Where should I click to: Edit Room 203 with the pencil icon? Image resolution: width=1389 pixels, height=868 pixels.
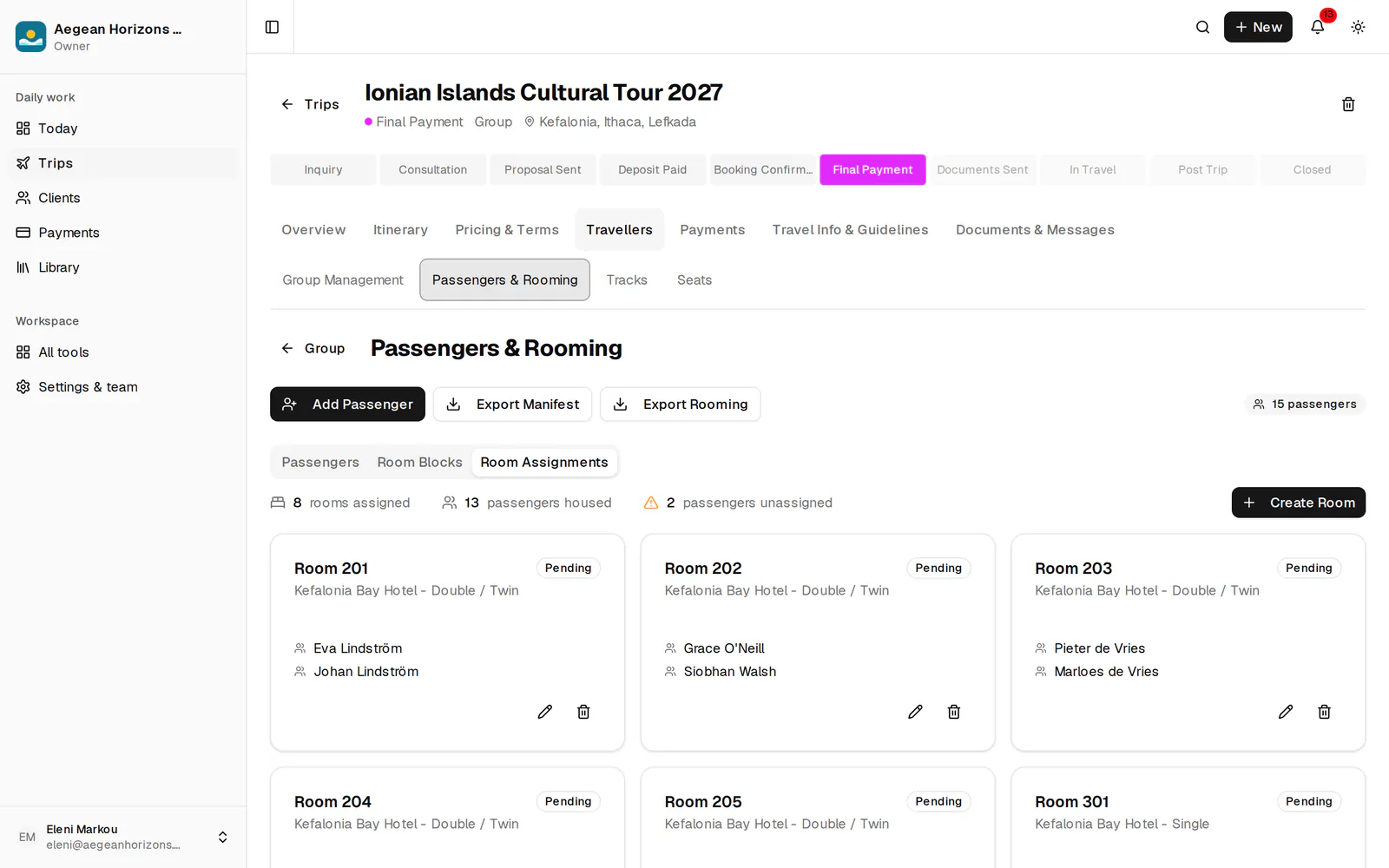(1286, 712)
